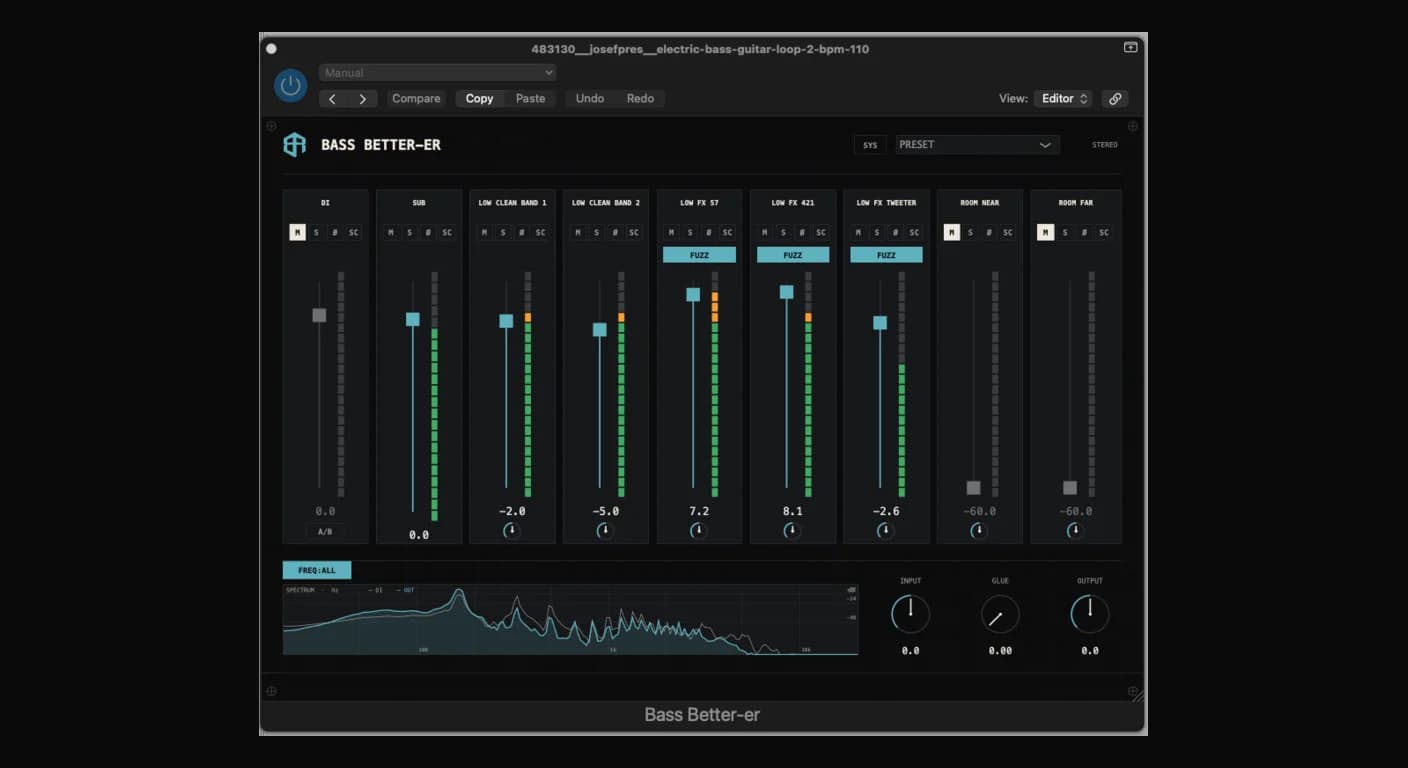Toggle the plugin power bypass button
The width and height of the screenshot is (1408, 768).
[291, 85]
